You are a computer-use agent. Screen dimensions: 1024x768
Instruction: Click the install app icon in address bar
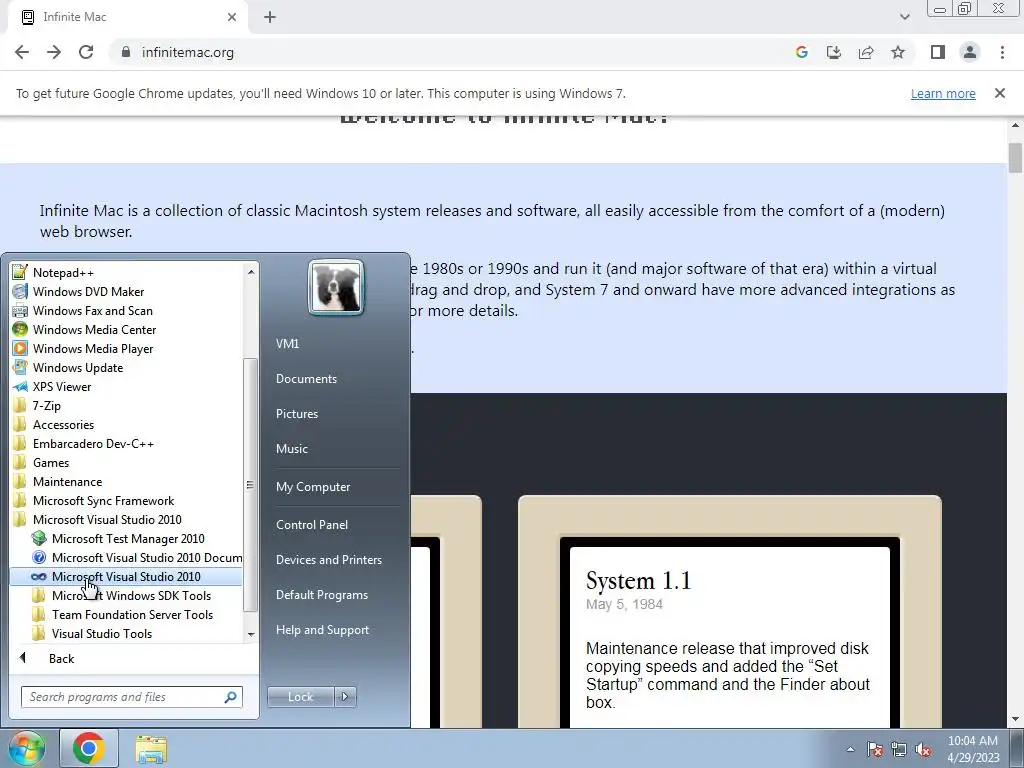pos(834,52)
